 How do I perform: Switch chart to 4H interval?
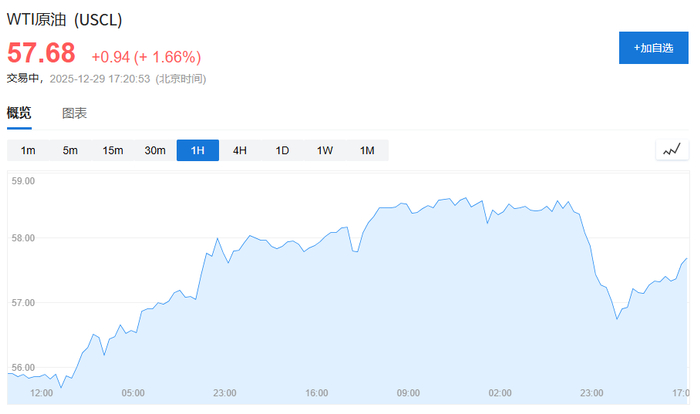click(x=240, y=151)
